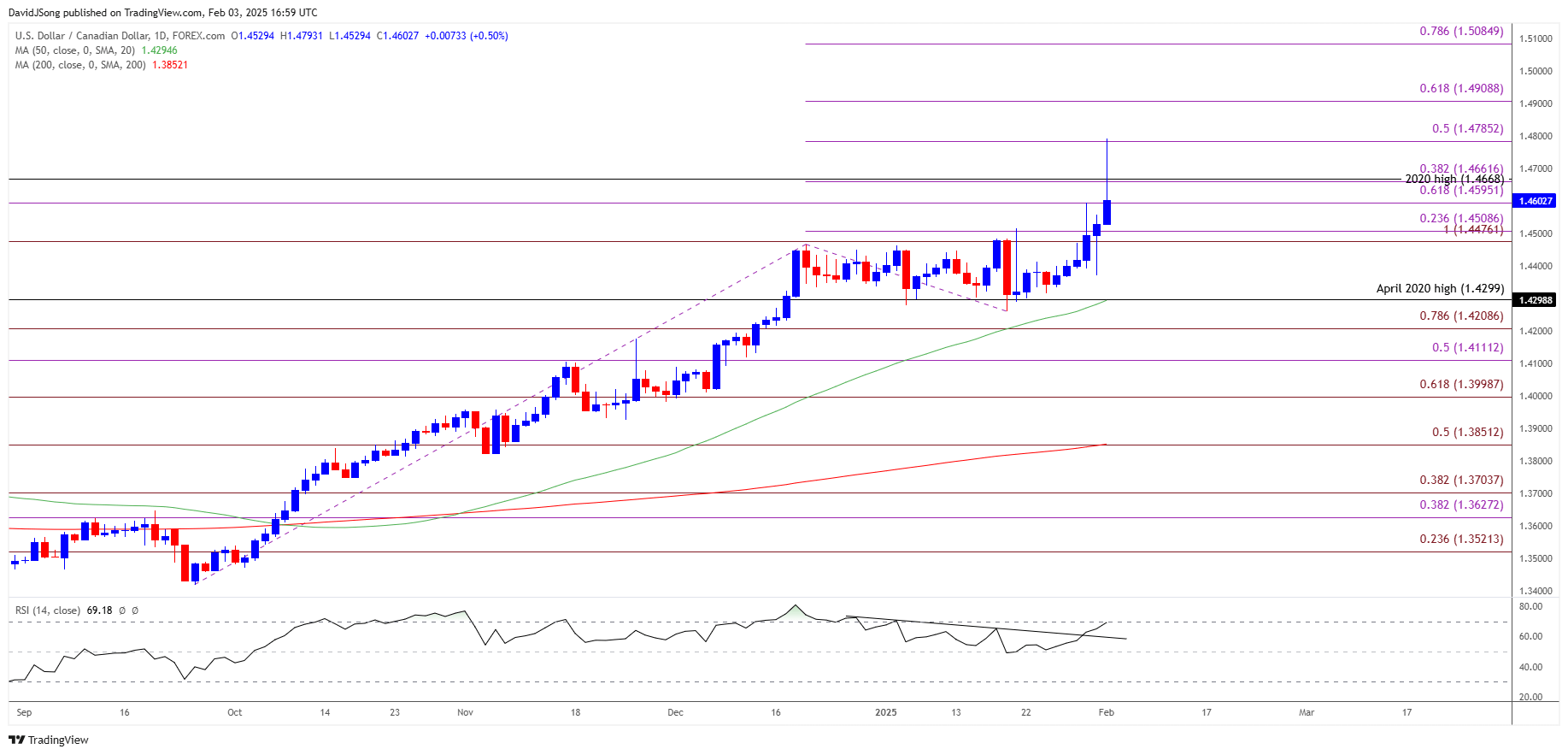Click the TradingView text link at bottom
Screen dimensions: 1568x755
(58, 740)
